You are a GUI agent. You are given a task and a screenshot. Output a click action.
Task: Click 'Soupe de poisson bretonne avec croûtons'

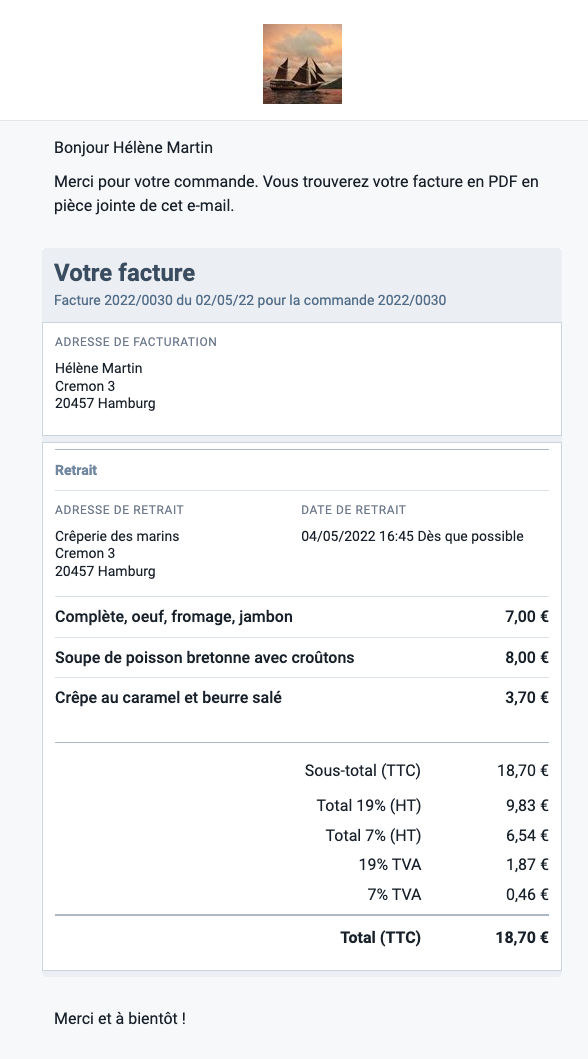205,657
